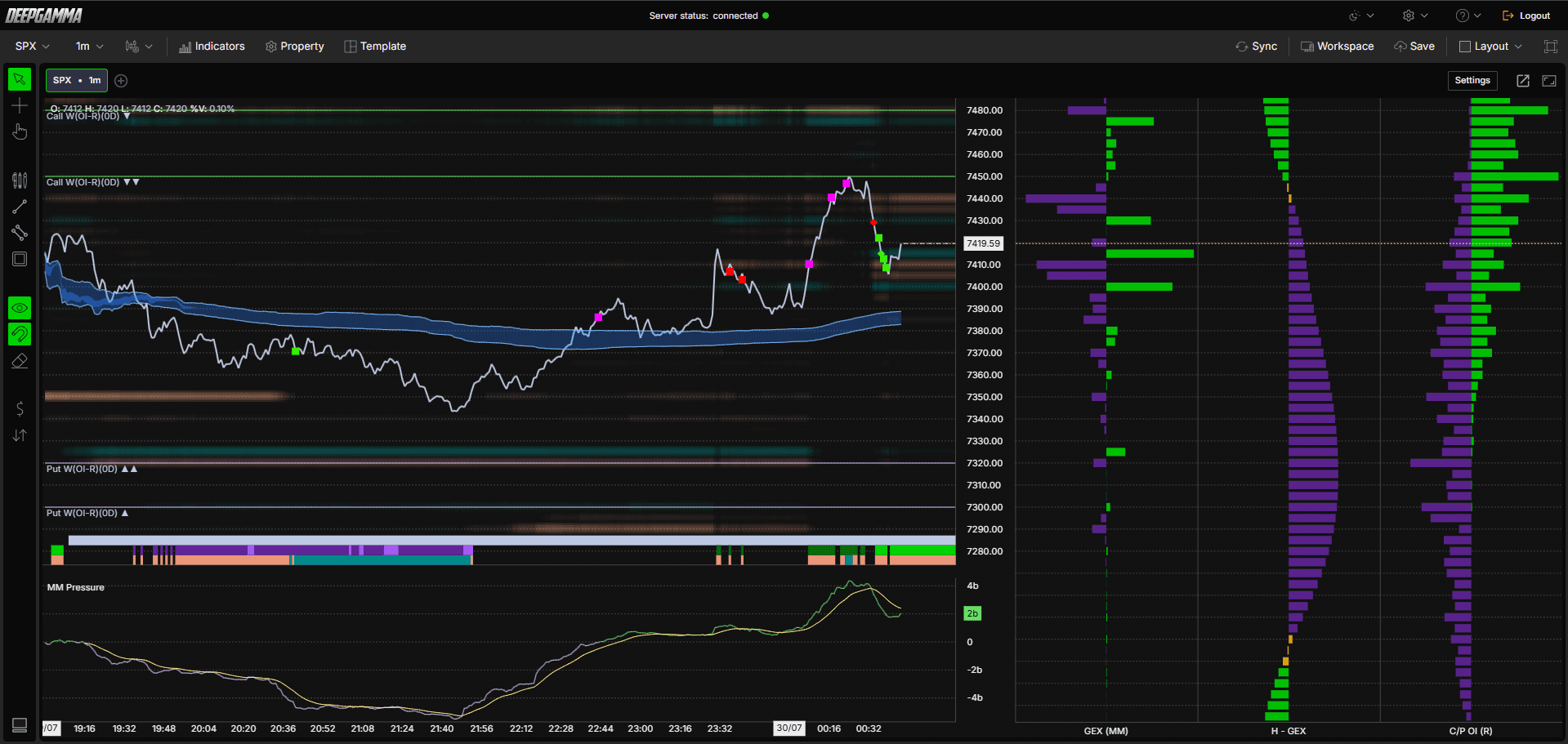This screenshot has width=1568, height=744.
Task: Open the chart type dropdown
Action: (139, 47)
